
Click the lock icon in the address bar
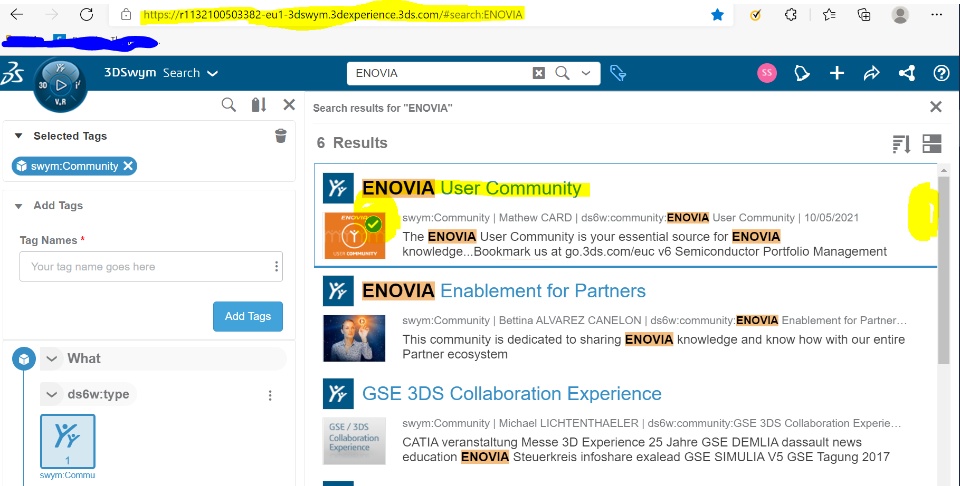point(126,14)
